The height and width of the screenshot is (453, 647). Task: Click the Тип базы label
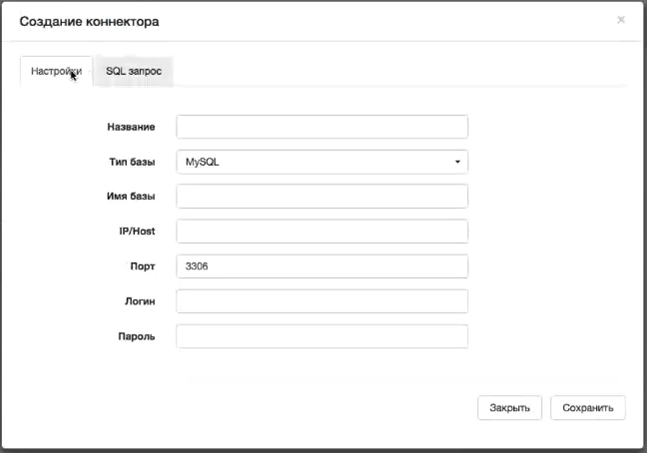[132, 161]
